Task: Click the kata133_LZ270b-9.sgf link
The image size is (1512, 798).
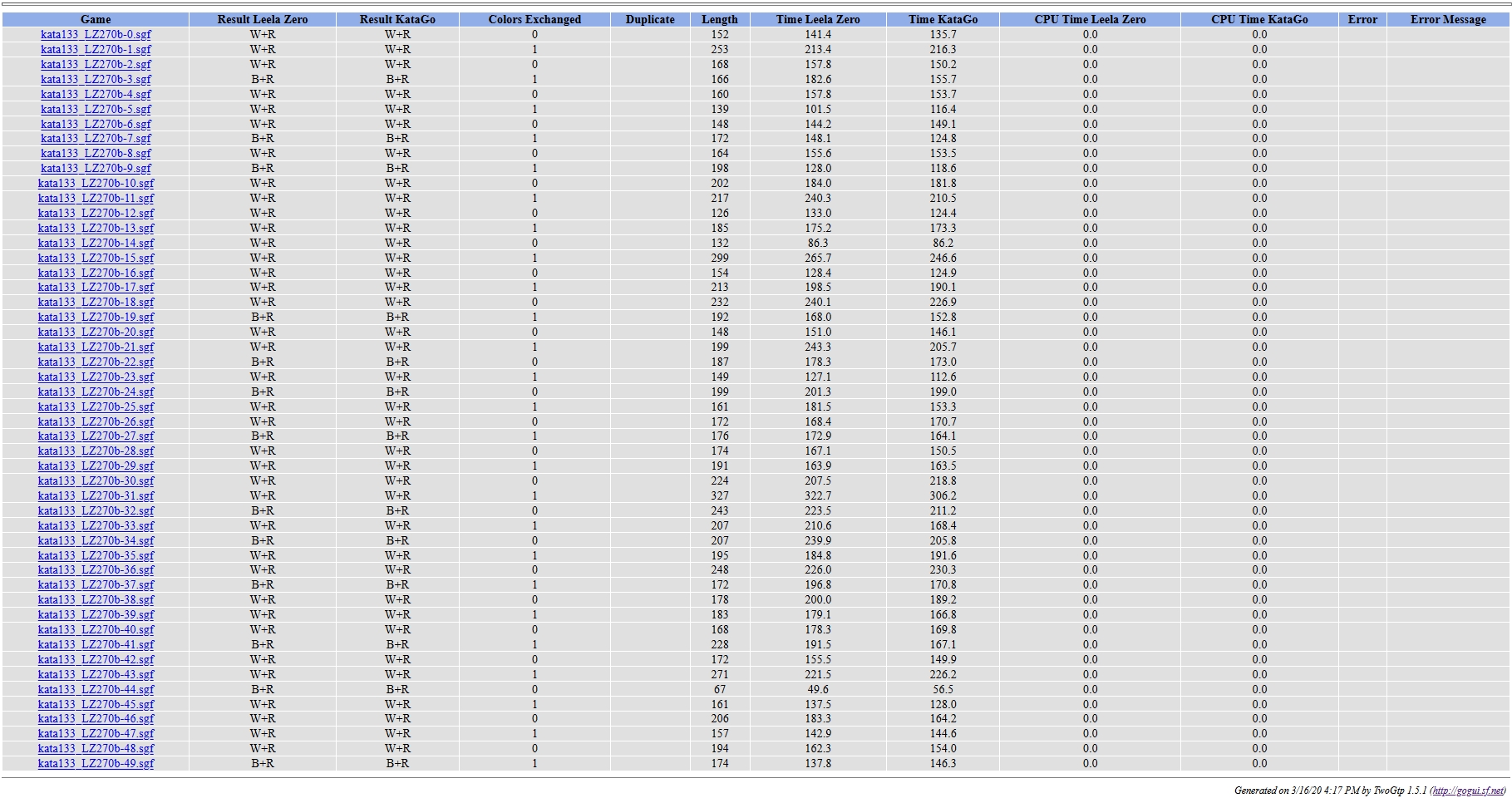Action: 96,169
